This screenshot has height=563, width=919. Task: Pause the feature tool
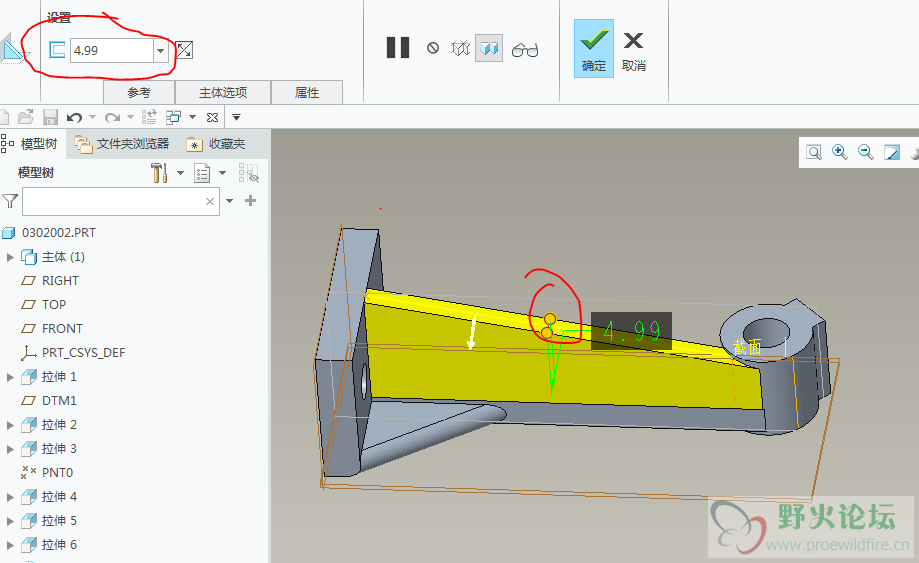coord(398,47)
